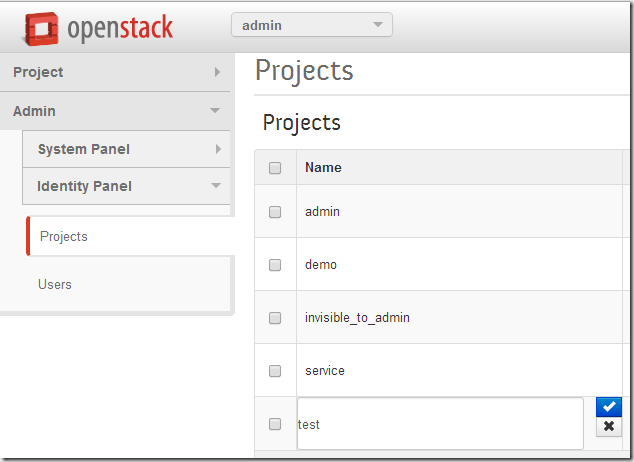
Task: Click the arrow icon beside Project
Action: click(x=218, y=72)
